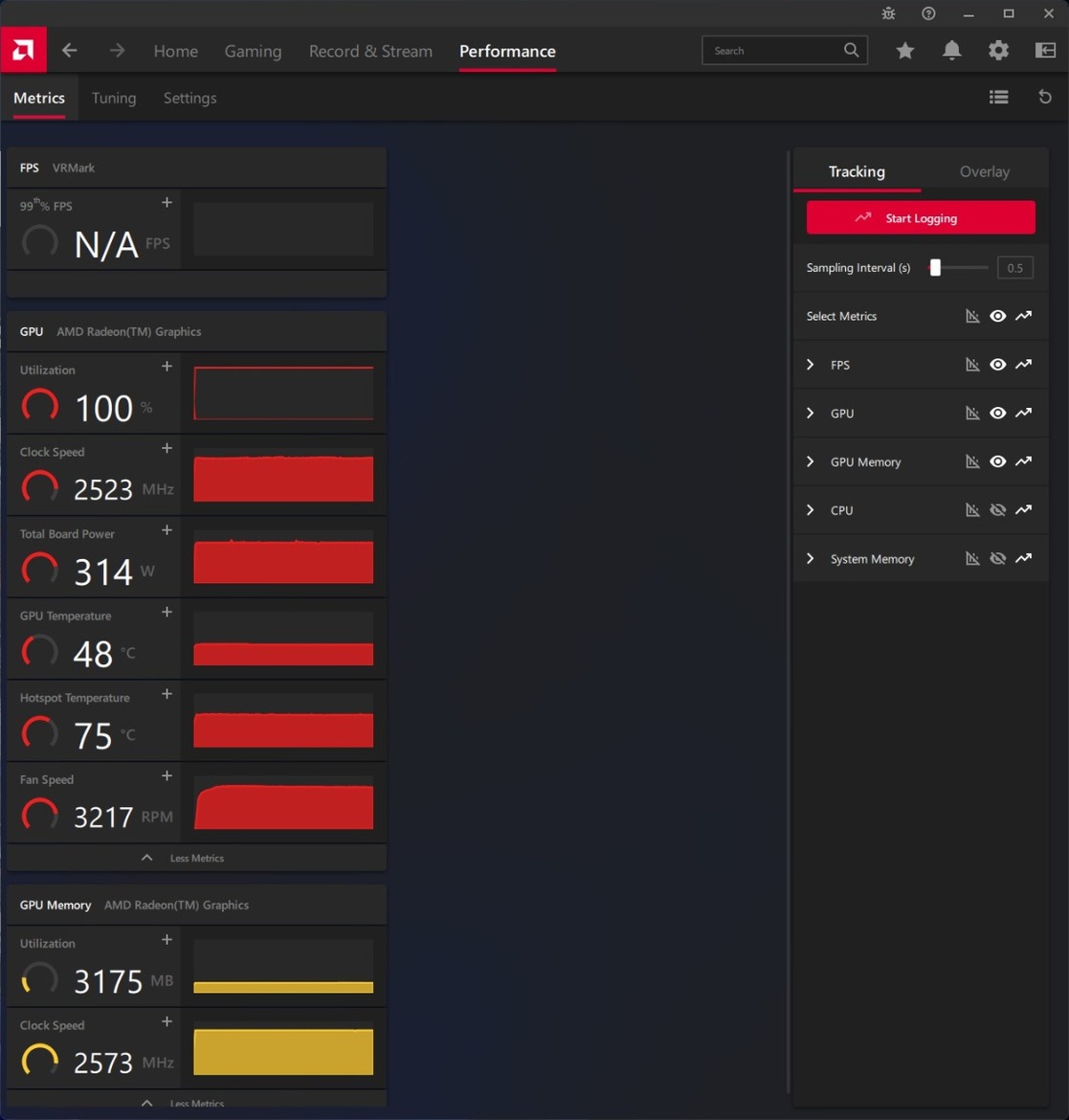Switch metrics to list view icon
Screen dimensions: 1069x1120
[x=998, y=97]
